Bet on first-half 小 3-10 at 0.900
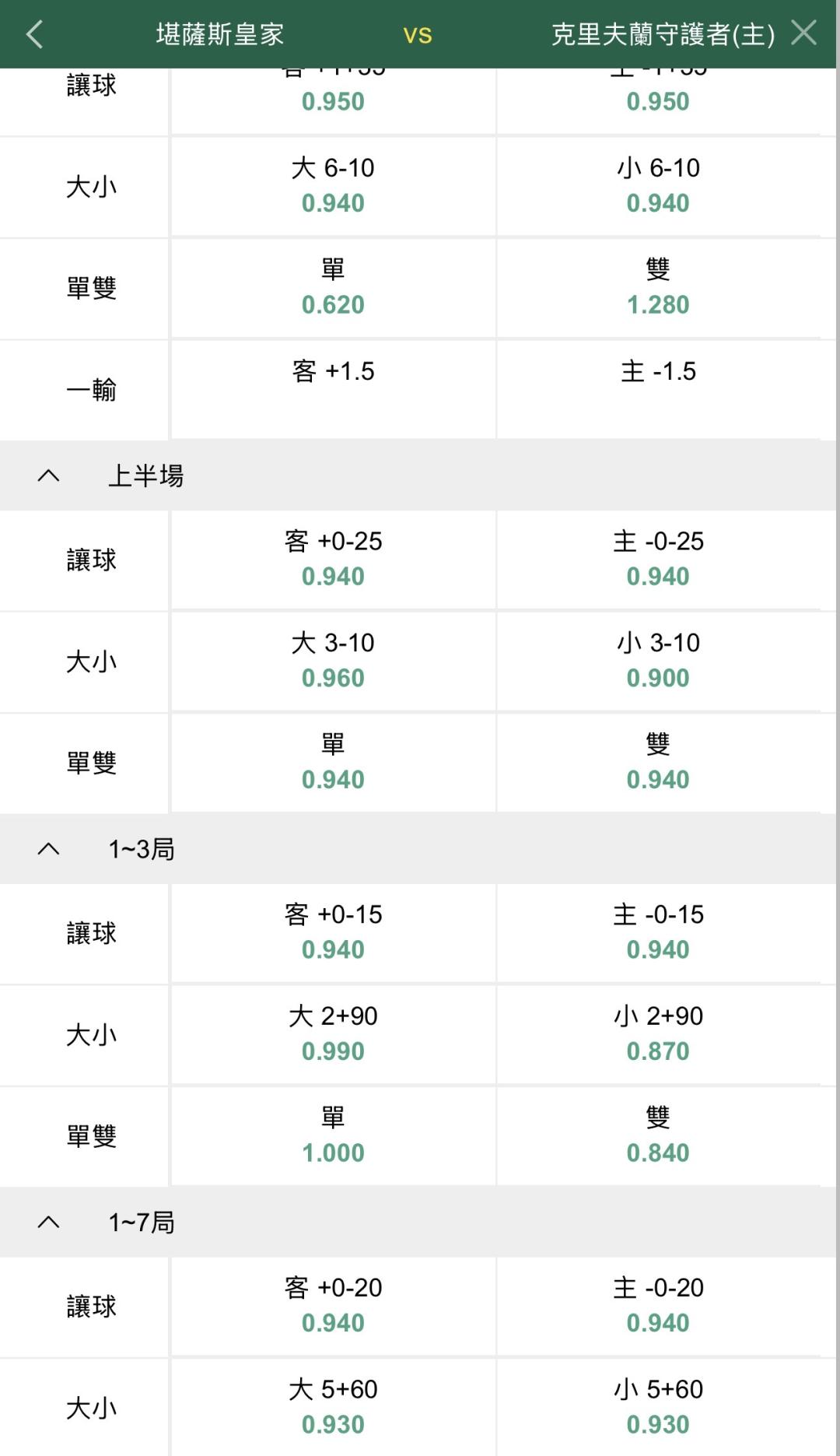The width and height of the screenshot is (840, 1456). tap(658, 661)
